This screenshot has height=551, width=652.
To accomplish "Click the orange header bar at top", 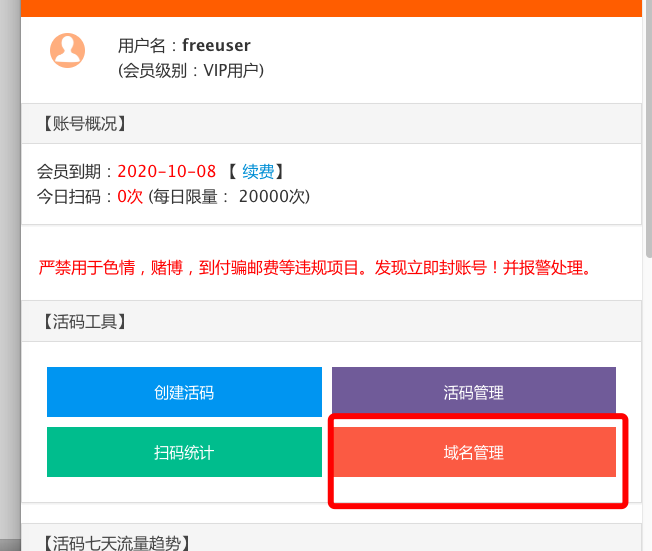I will (331, 8).
